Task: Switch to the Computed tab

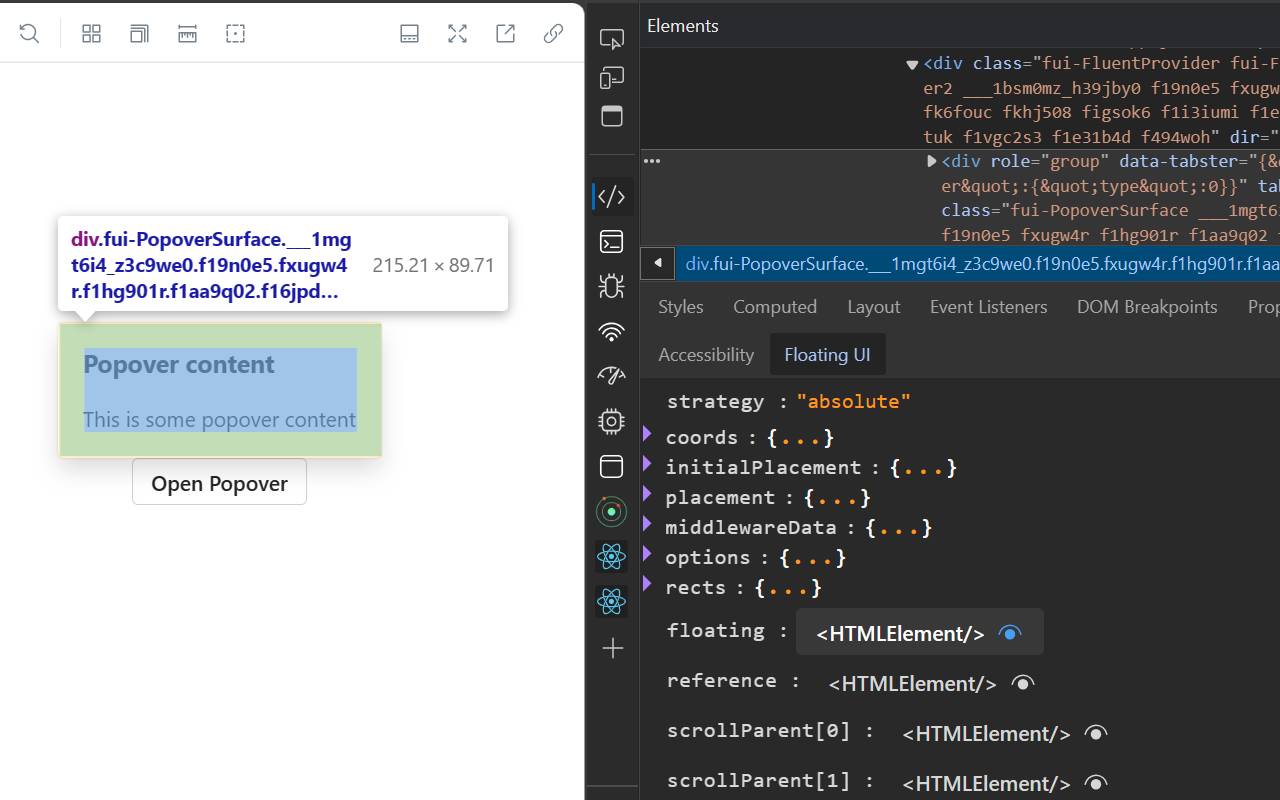Action: [x=775, y=307]
